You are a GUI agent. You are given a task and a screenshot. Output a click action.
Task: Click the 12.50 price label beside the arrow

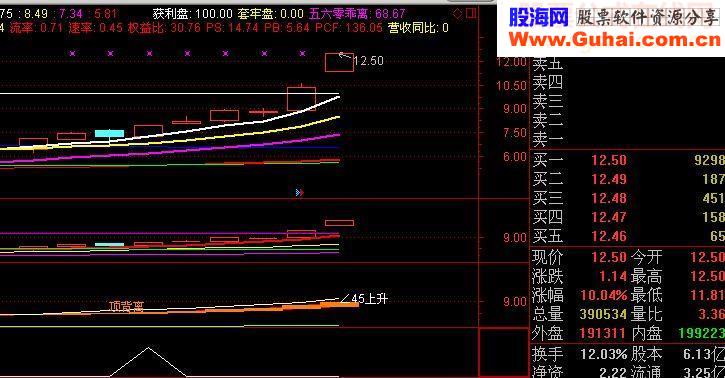(x=369, y=61)
